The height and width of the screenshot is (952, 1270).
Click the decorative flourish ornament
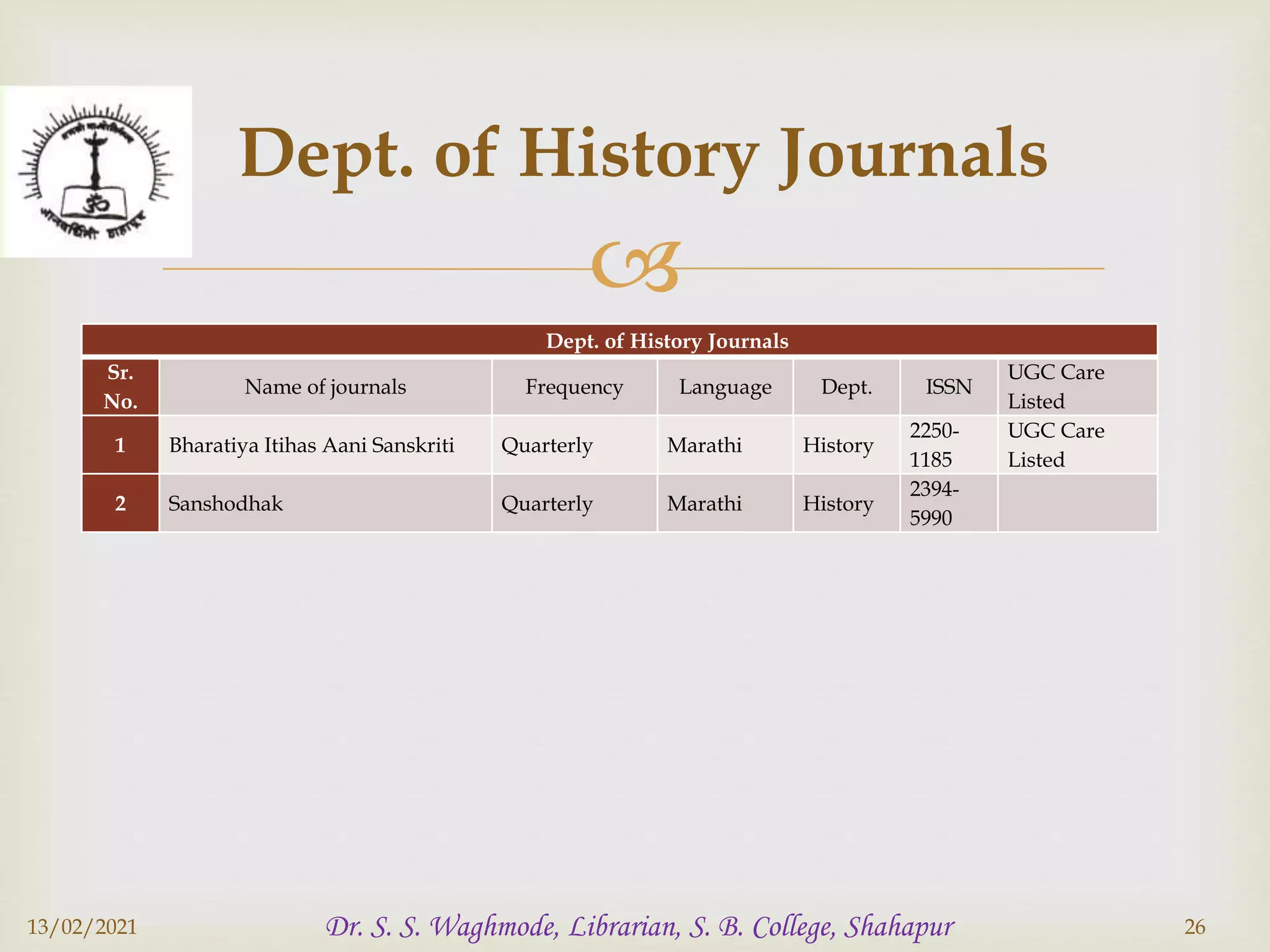636,267
